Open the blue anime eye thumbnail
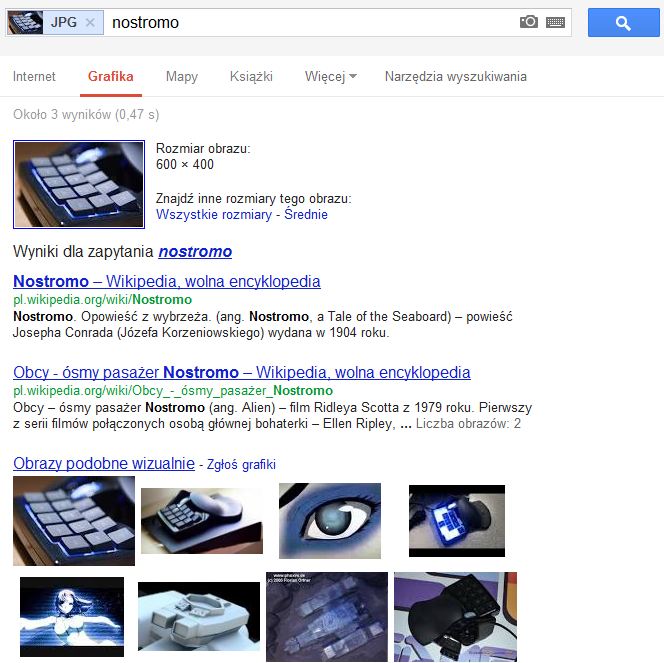The height and width of the screenshot is (663, 664). click(x=330, y=521)
